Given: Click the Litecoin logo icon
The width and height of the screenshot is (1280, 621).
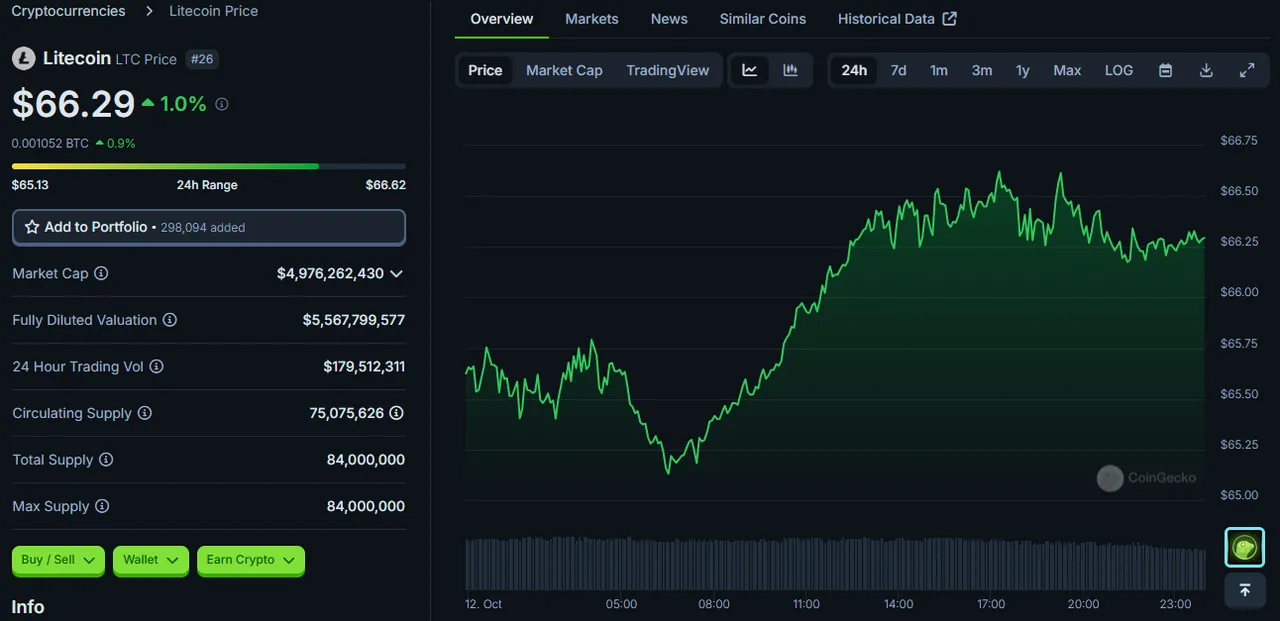Looking at the screenshot, I should click(23, 59).
